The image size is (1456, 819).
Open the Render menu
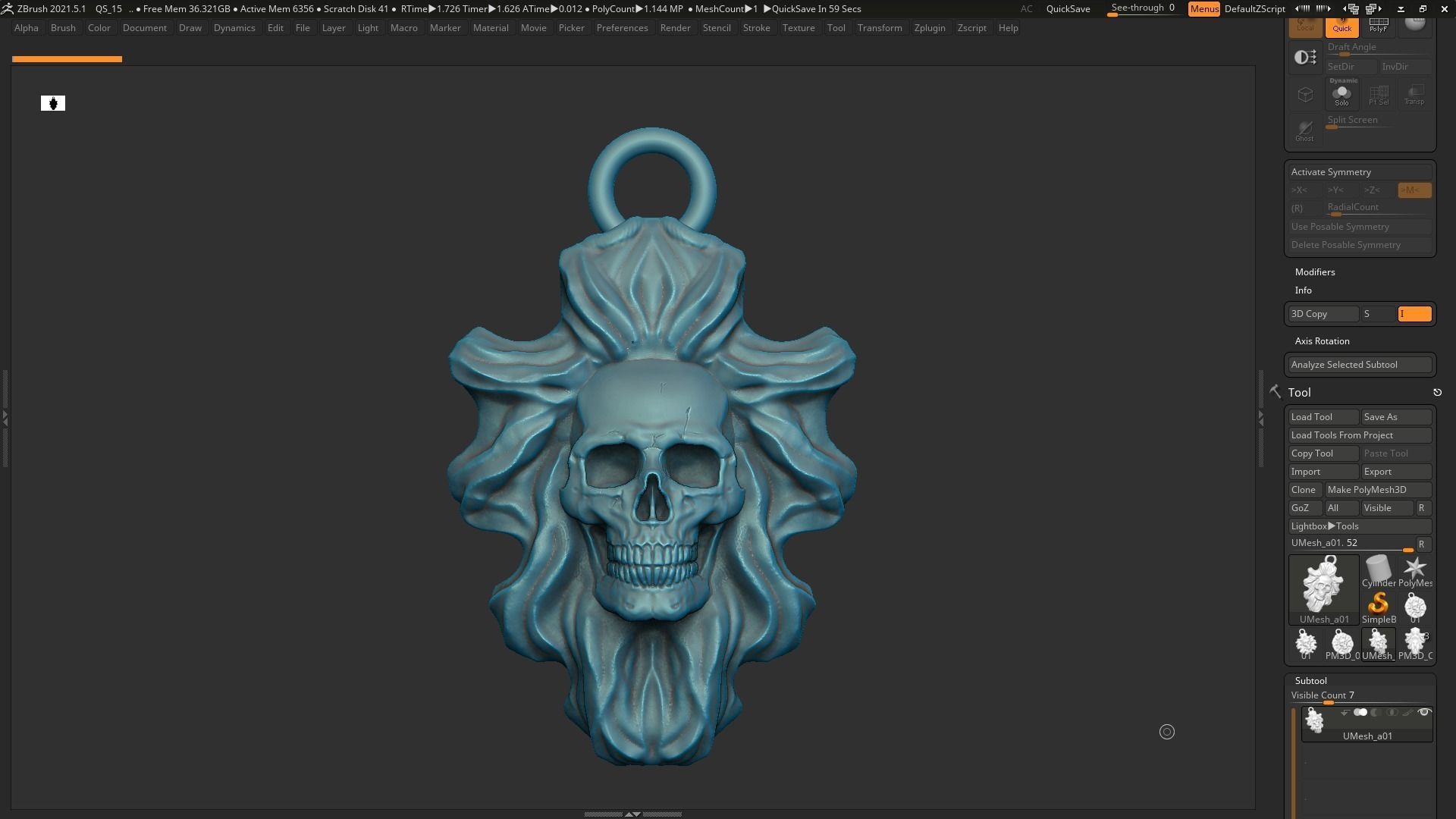[675, 28]
